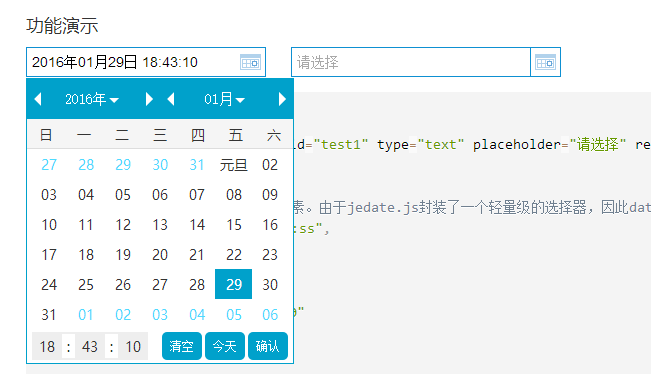The width and height of the screenshot is (651, 374).
Task: Click the calendar icon beside the 请选择 field
Action: pos(545,62)
